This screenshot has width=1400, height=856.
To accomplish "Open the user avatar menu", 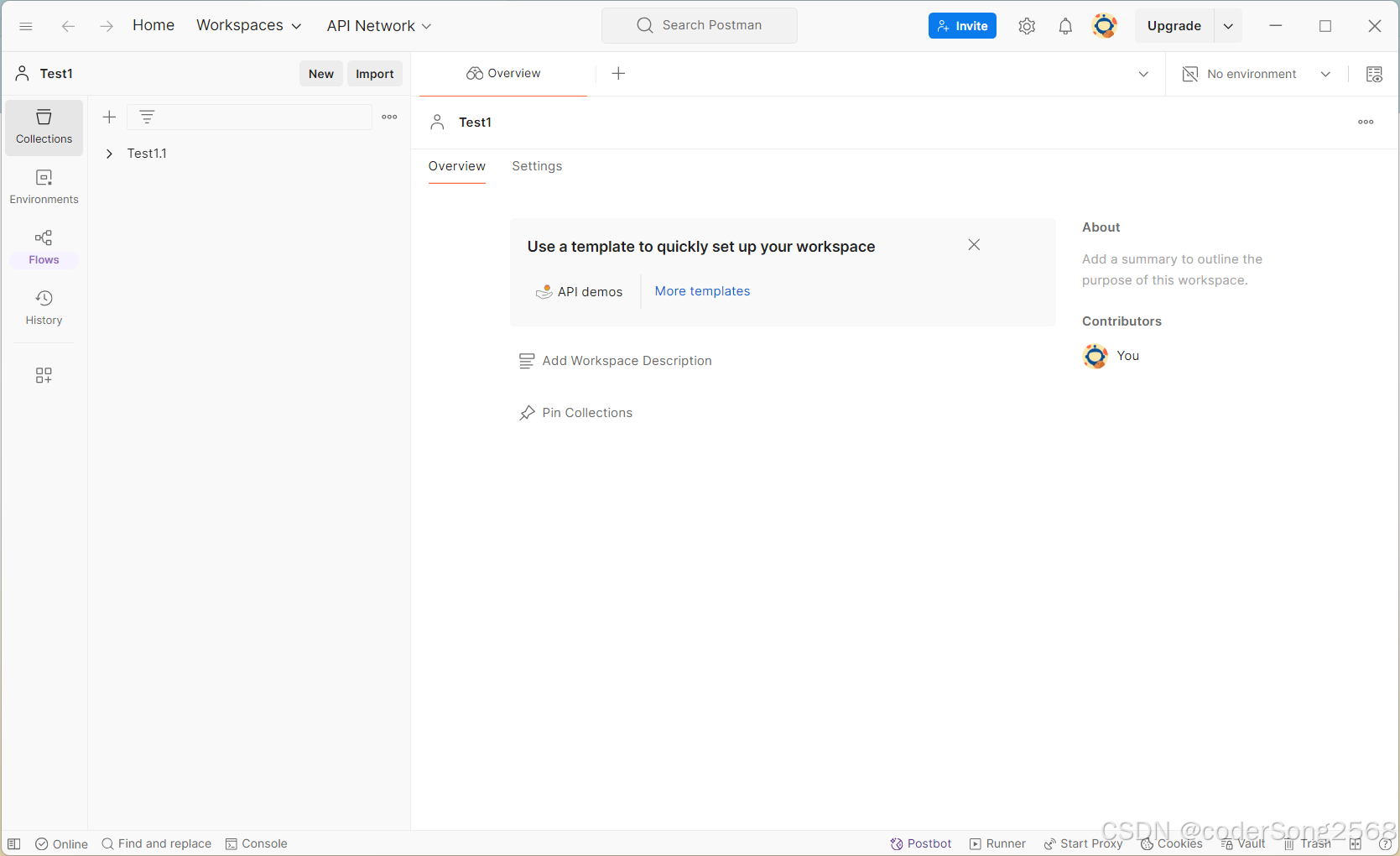I will coord(1105,26).
